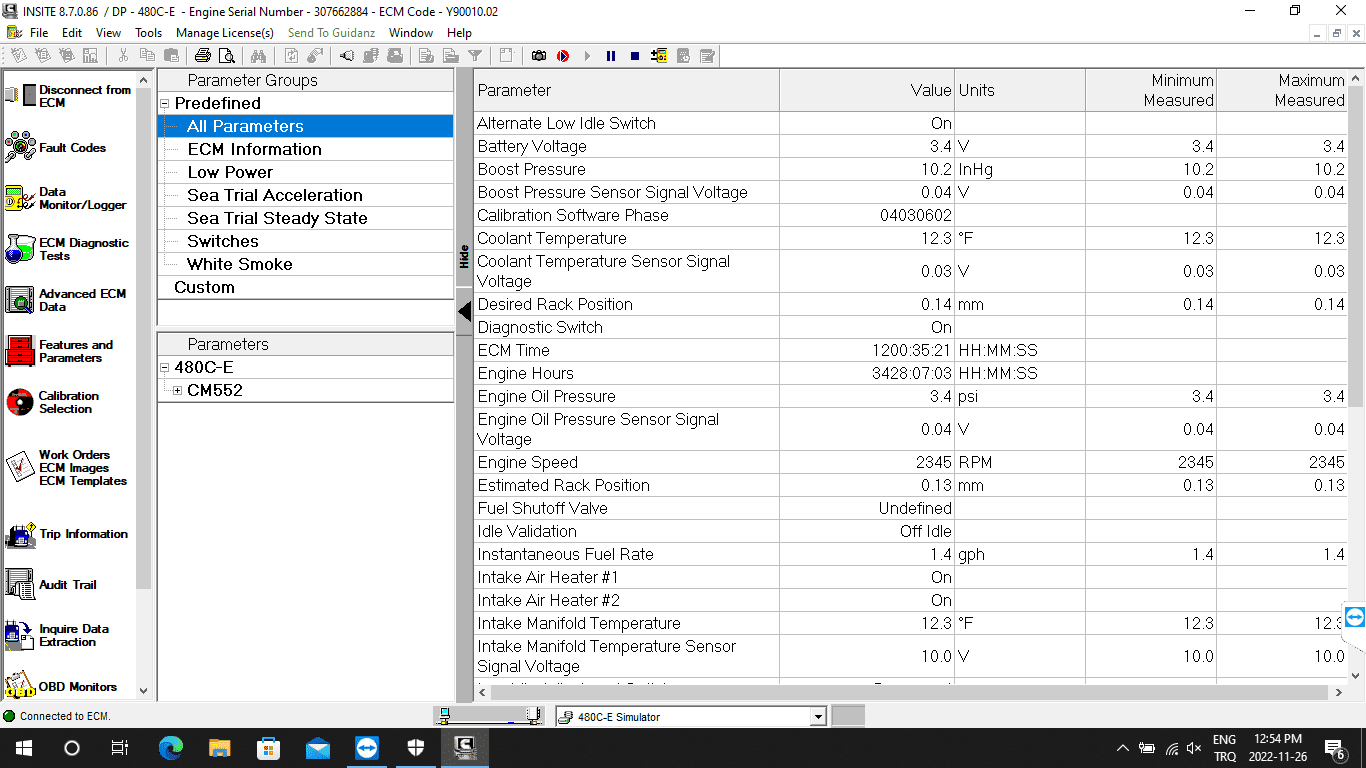Select the Sea Trial Steady State group
The image size is (1366, 768).
point(277,218)
